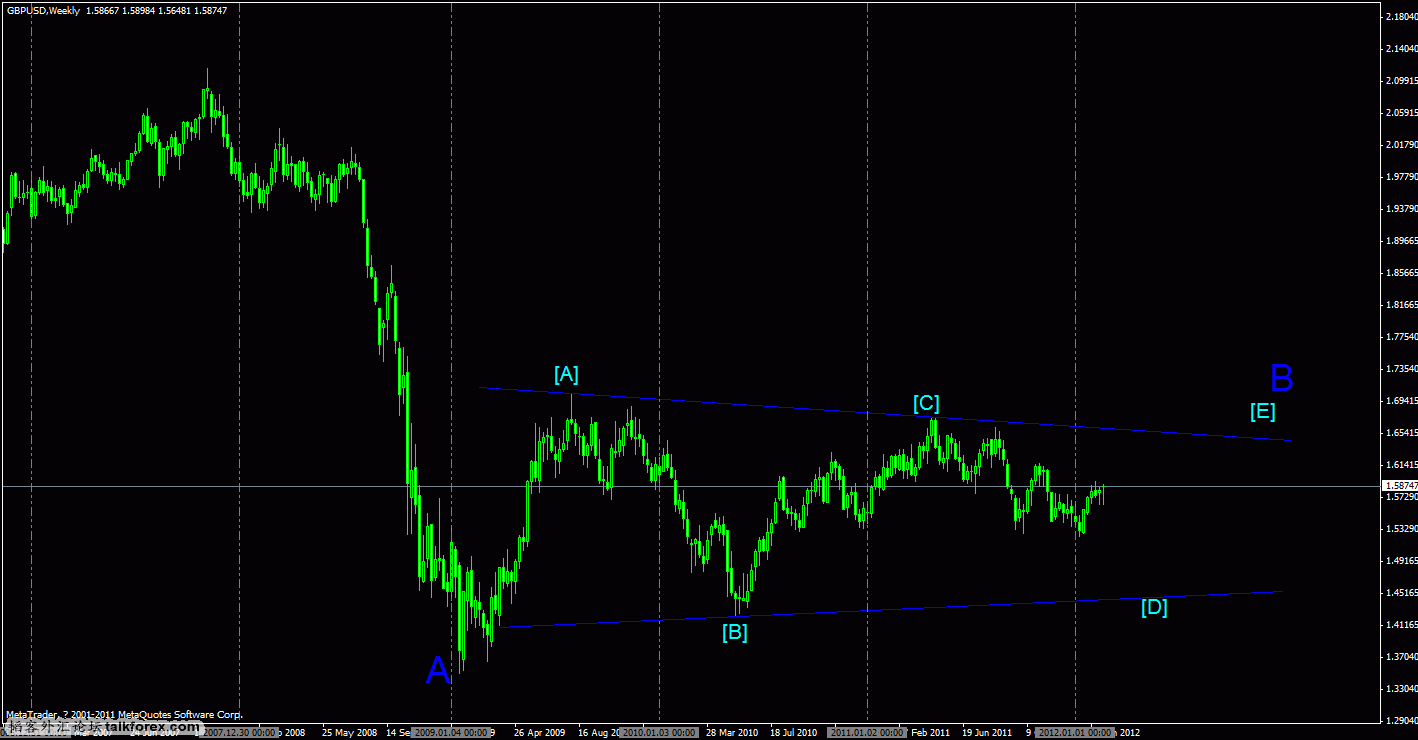Click the 1.49165 price axis label
The image size is (1418, 740).
[1401, 561]
